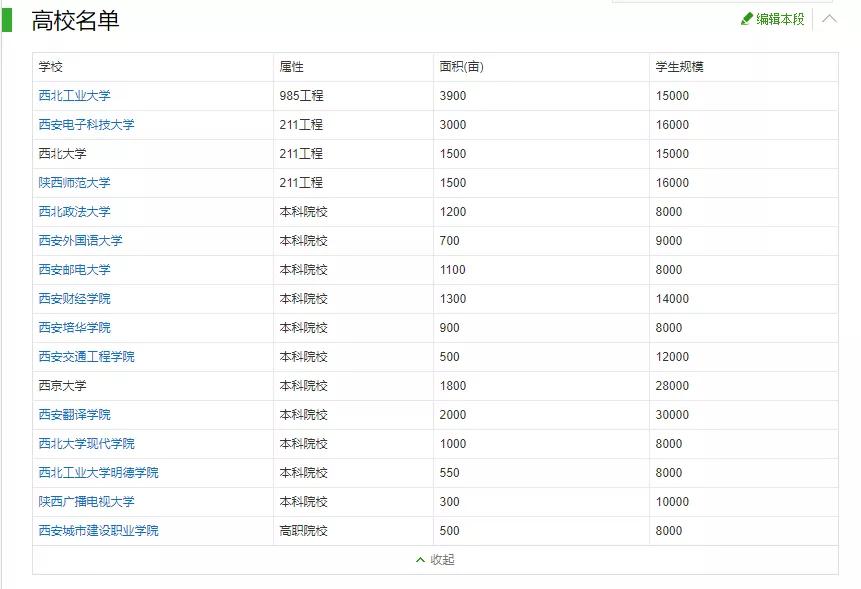
Task: Click the area value 3900
Action: [453, 96]
